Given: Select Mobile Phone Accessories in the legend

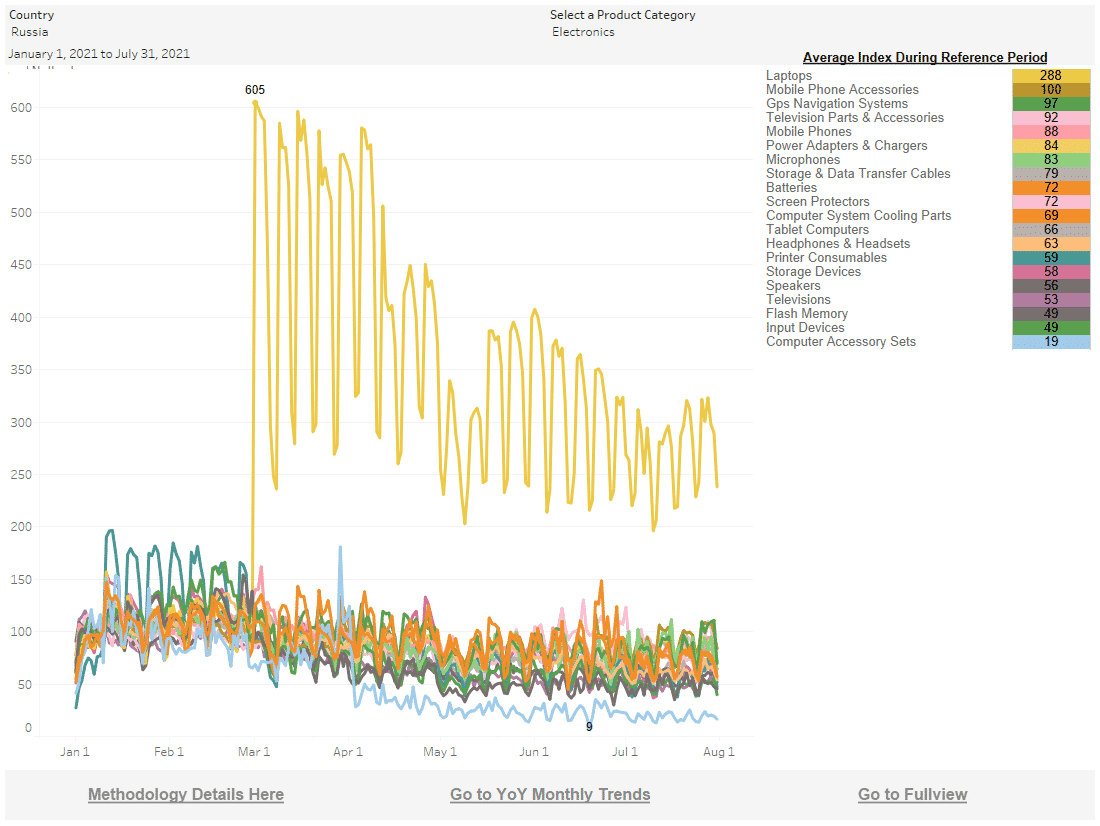Looking at the screenshot, I should pos(842,90).
